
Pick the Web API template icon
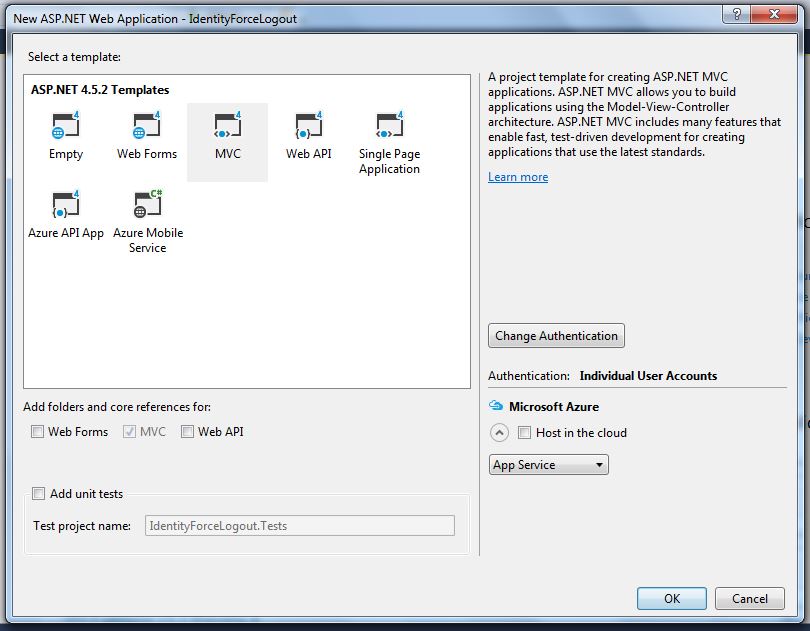coord(309,126)
